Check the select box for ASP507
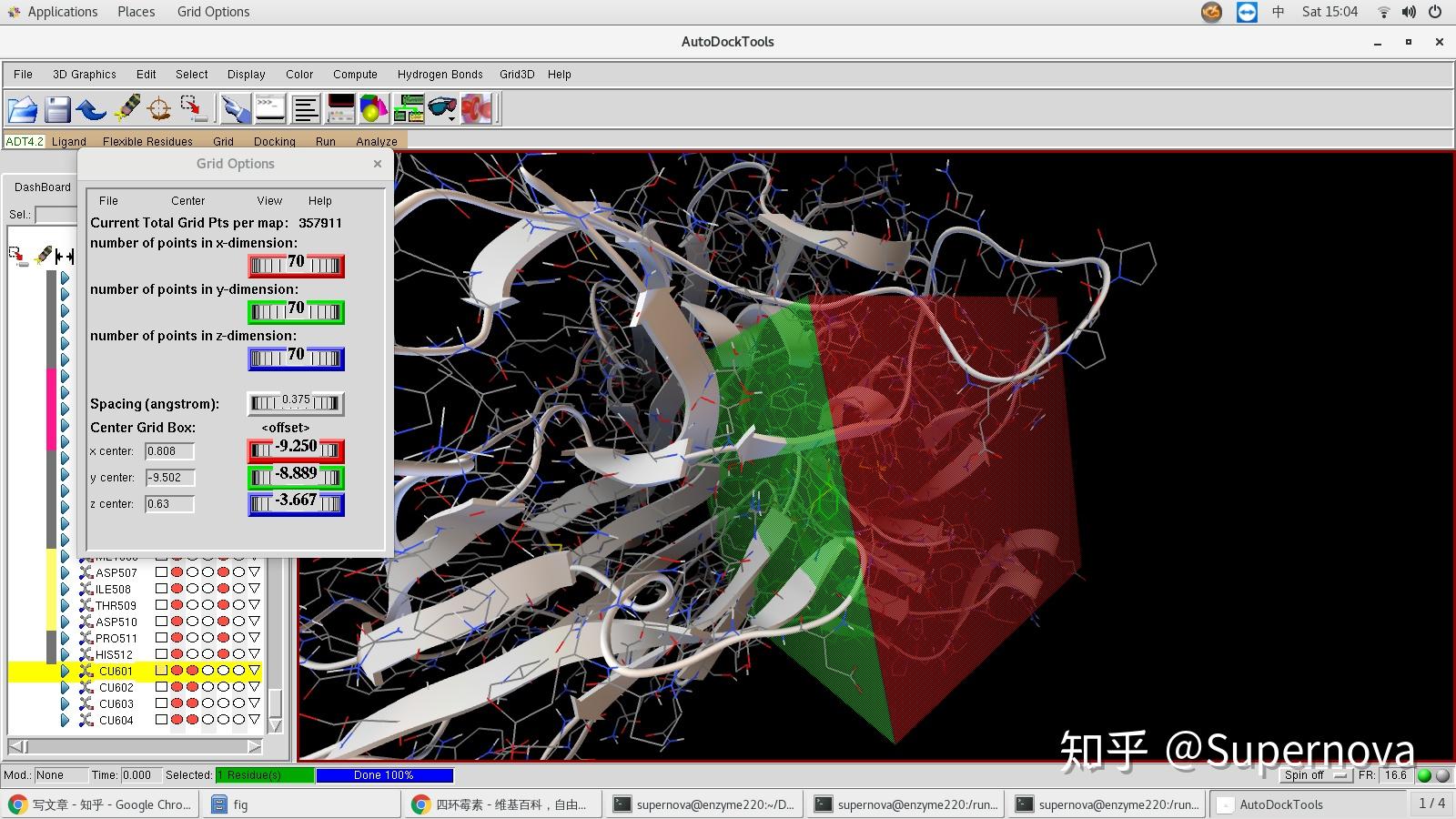1456x819 pixels. (x=161, y=572)
